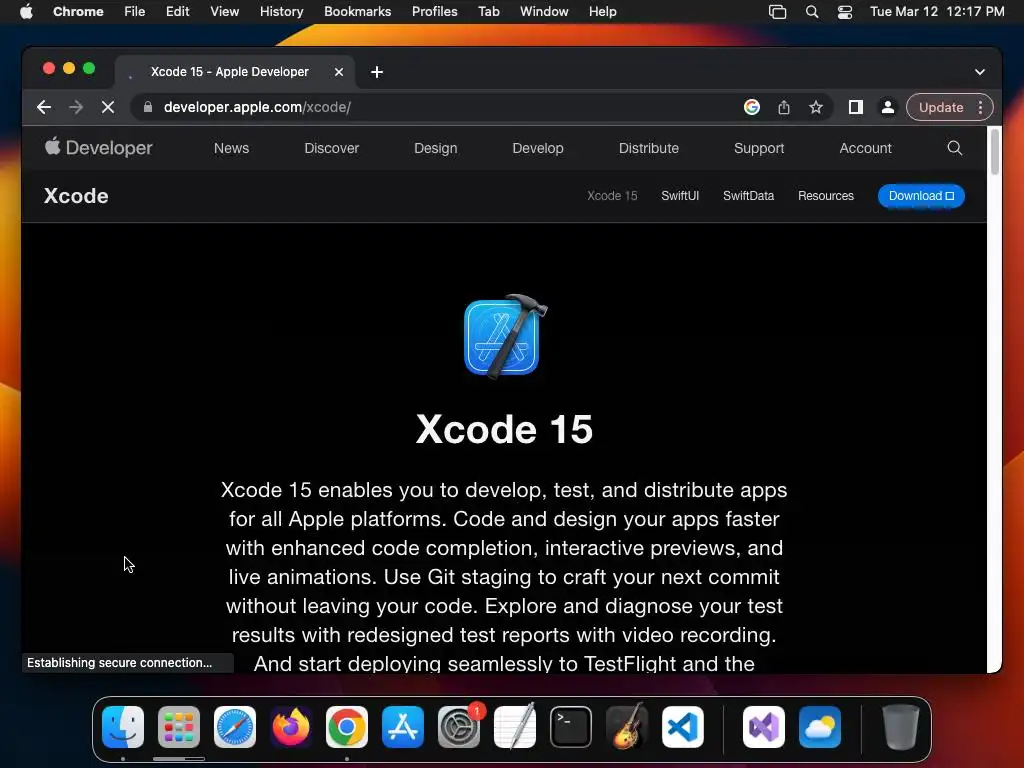This screenshot has height=768, width=1024.
Task: Open Stage Manager in menu bar
Action: click(777, 12)
